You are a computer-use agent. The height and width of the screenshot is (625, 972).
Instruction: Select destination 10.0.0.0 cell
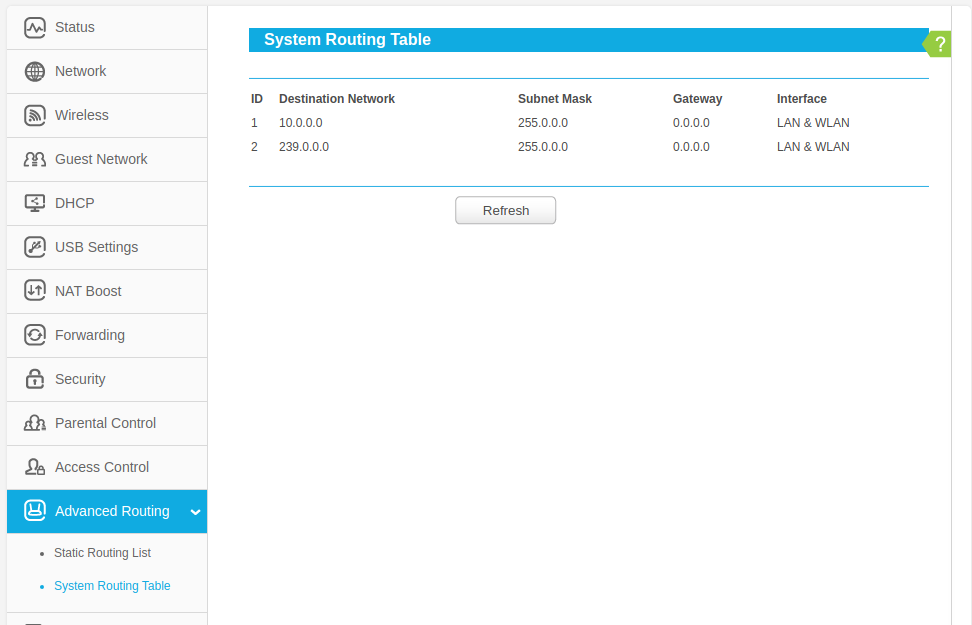(x=301, y=123)
